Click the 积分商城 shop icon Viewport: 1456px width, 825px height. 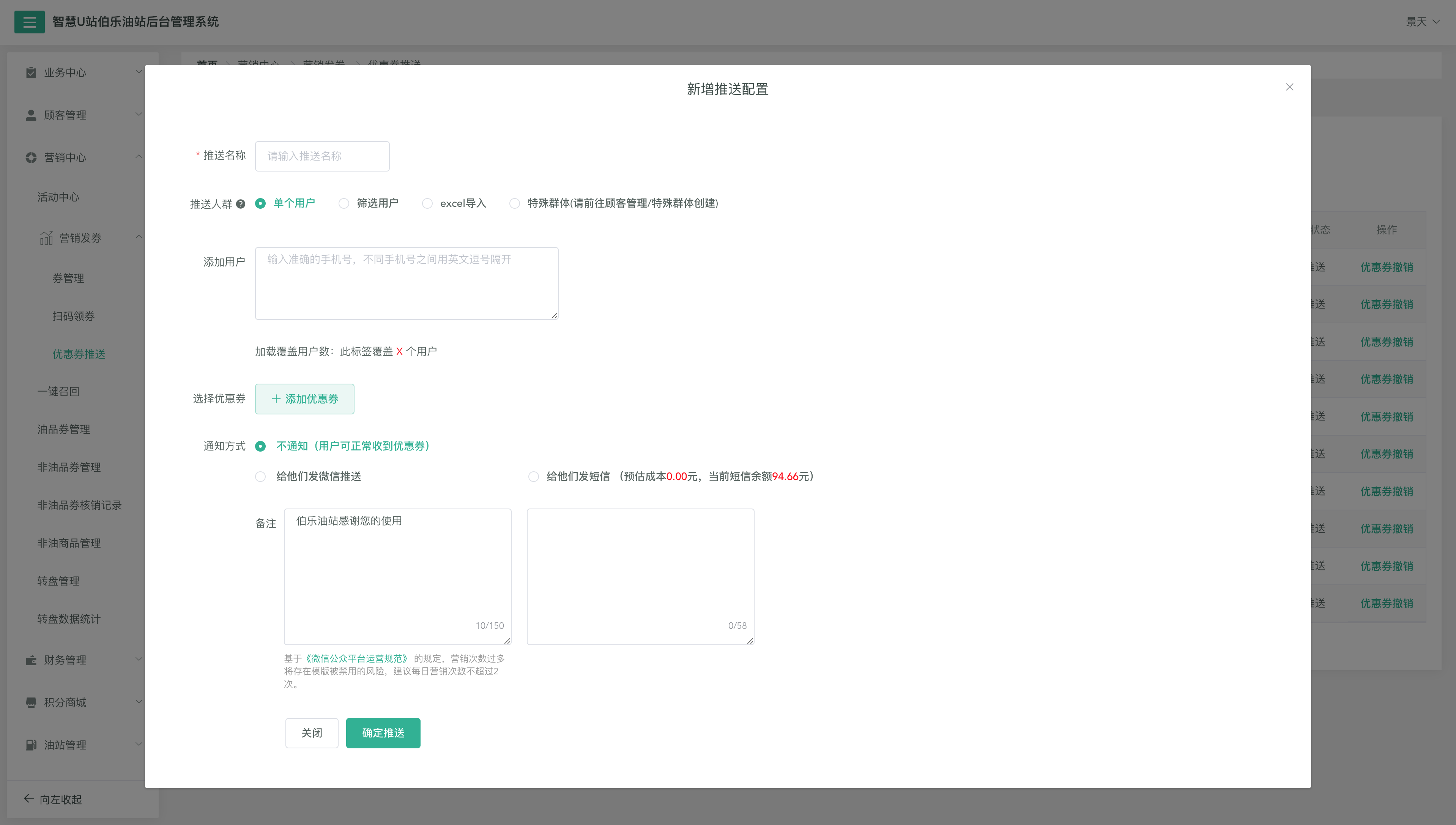coord(31,702)
